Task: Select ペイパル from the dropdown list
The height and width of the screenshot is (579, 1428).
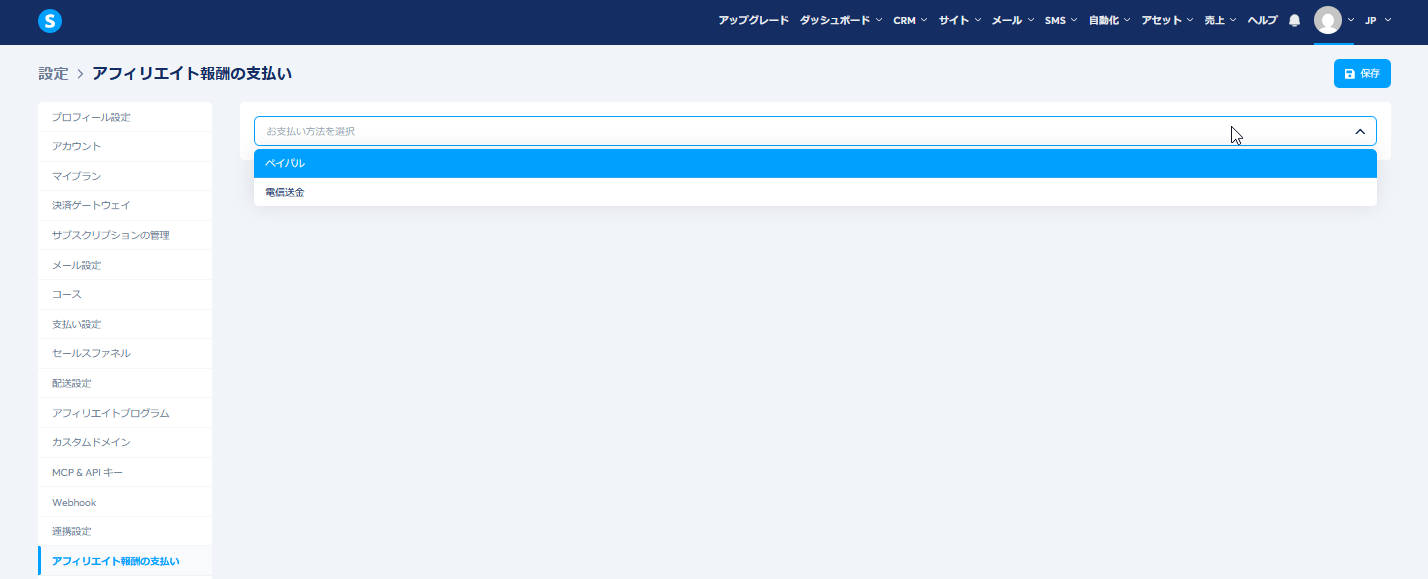Action: coord(815,163)
